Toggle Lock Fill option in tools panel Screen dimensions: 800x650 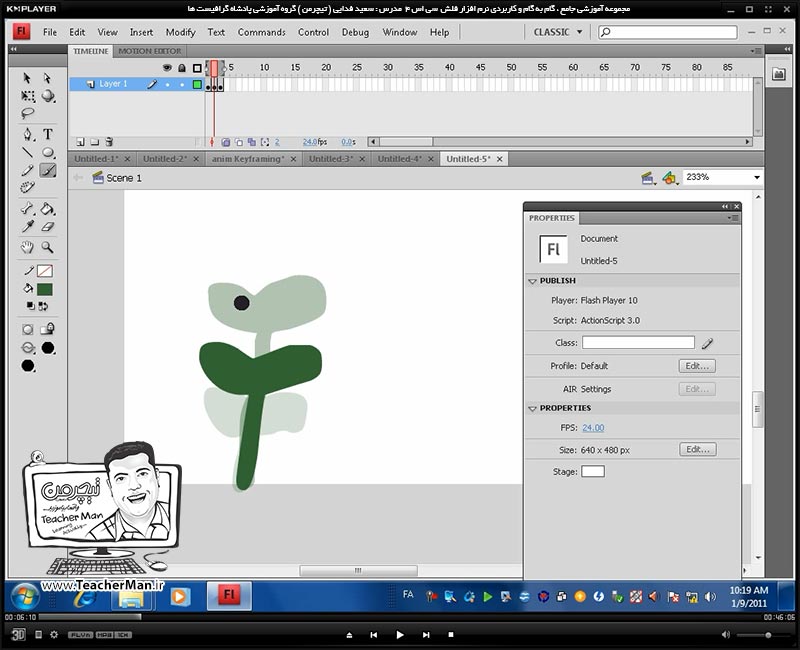coord(48,329)
